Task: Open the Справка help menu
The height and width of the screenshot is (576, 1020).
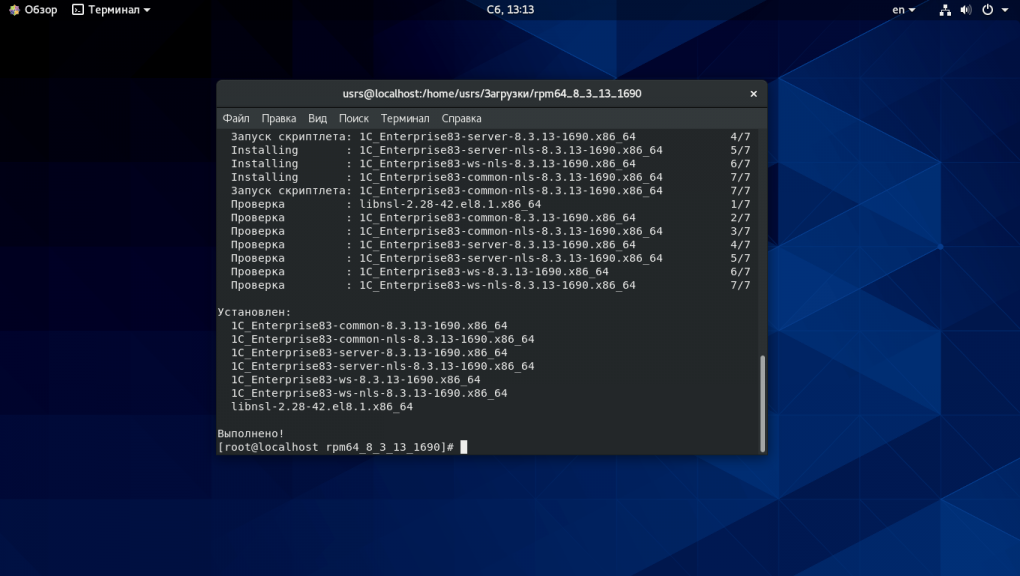Action: tap(461, 118)
